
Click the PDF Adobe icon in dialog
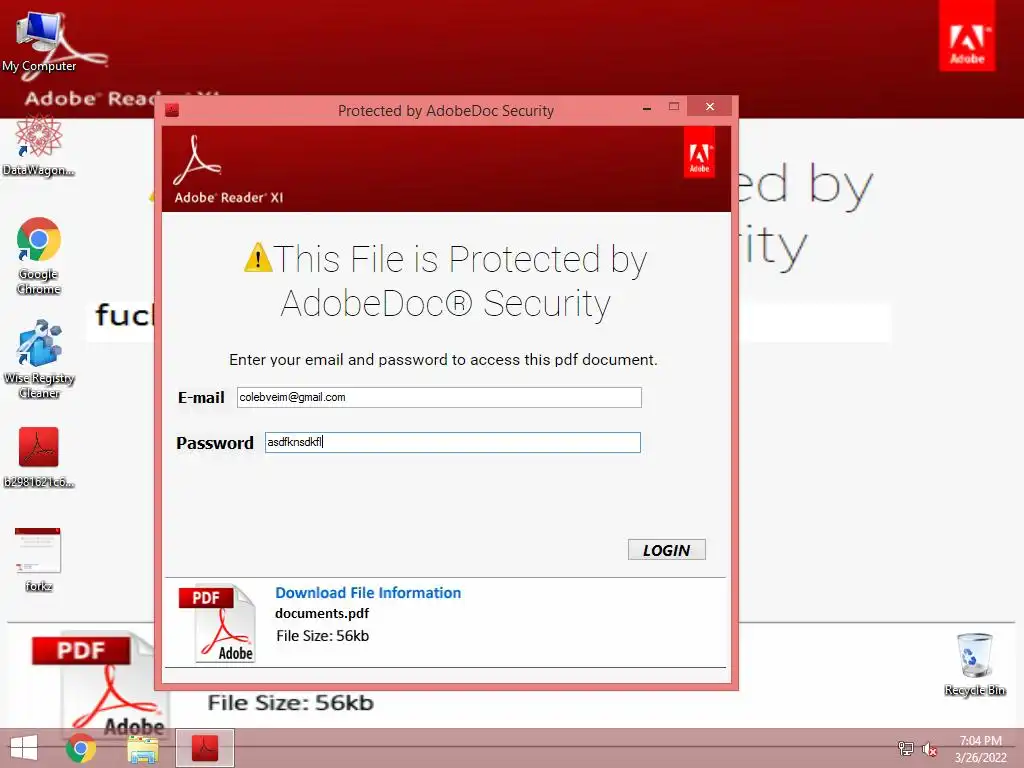217,623
